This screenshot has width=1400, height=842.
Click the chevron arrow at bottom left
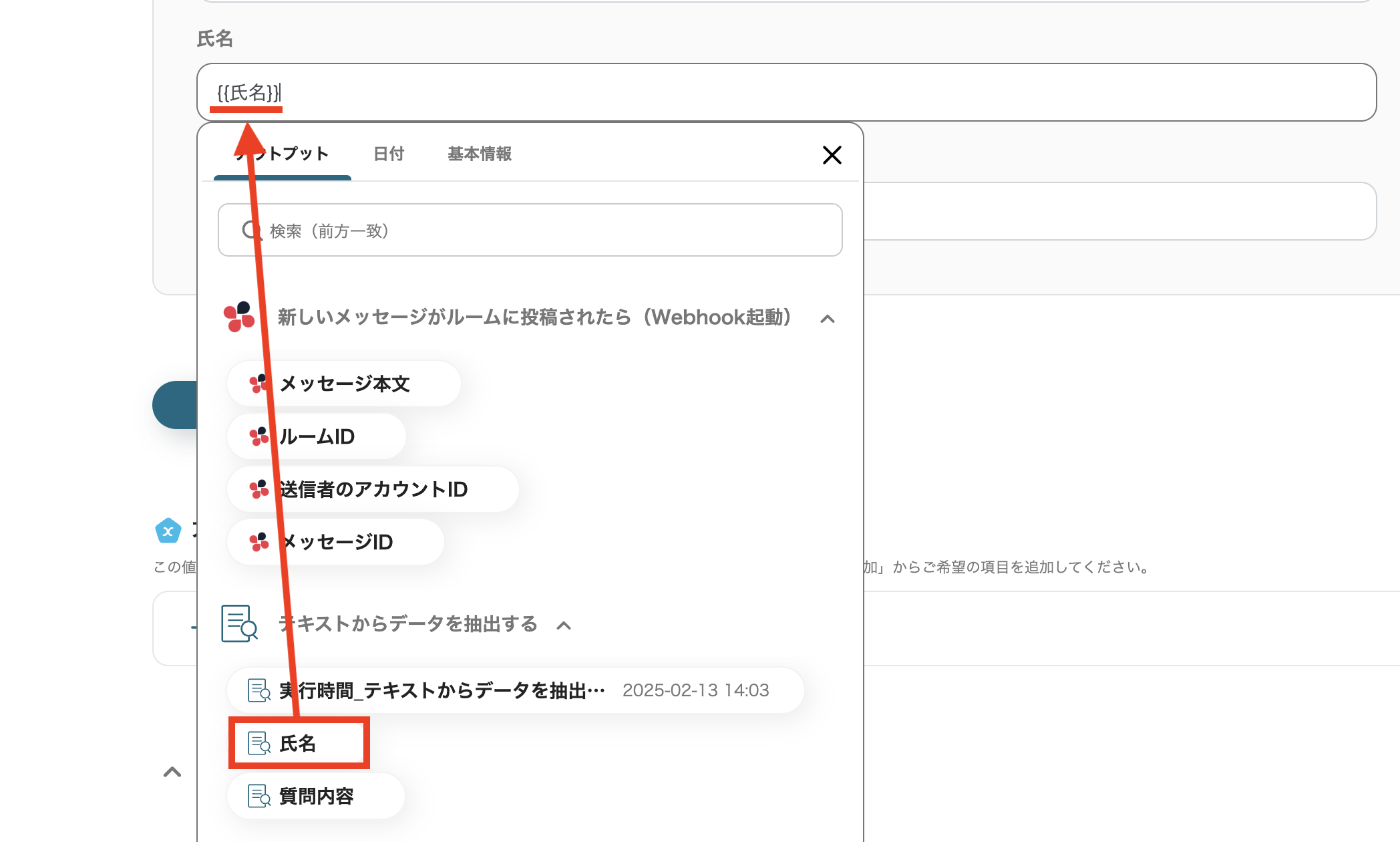click(x=172, y=773)
